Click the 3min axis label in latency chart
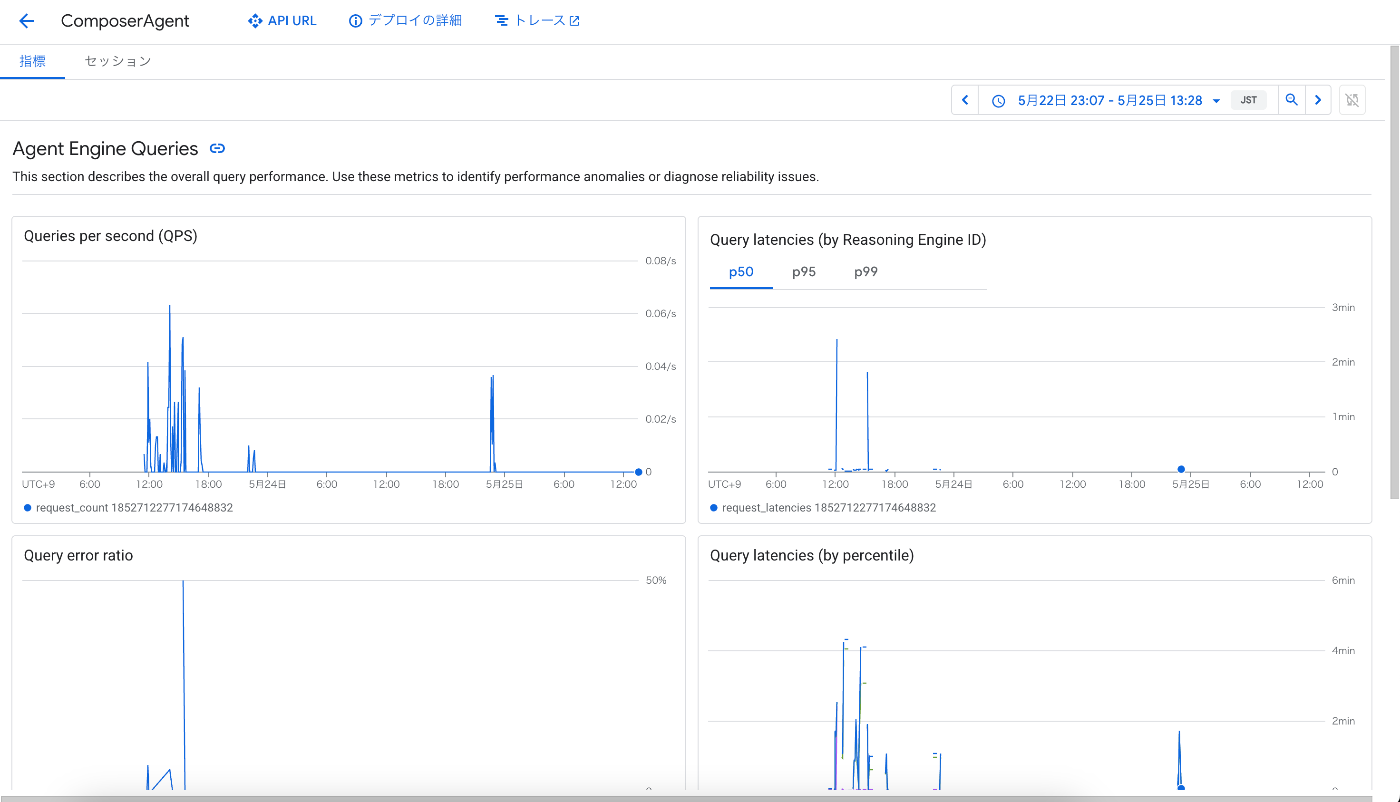This screenshot has height=802, width=1400. (1343, 308)
